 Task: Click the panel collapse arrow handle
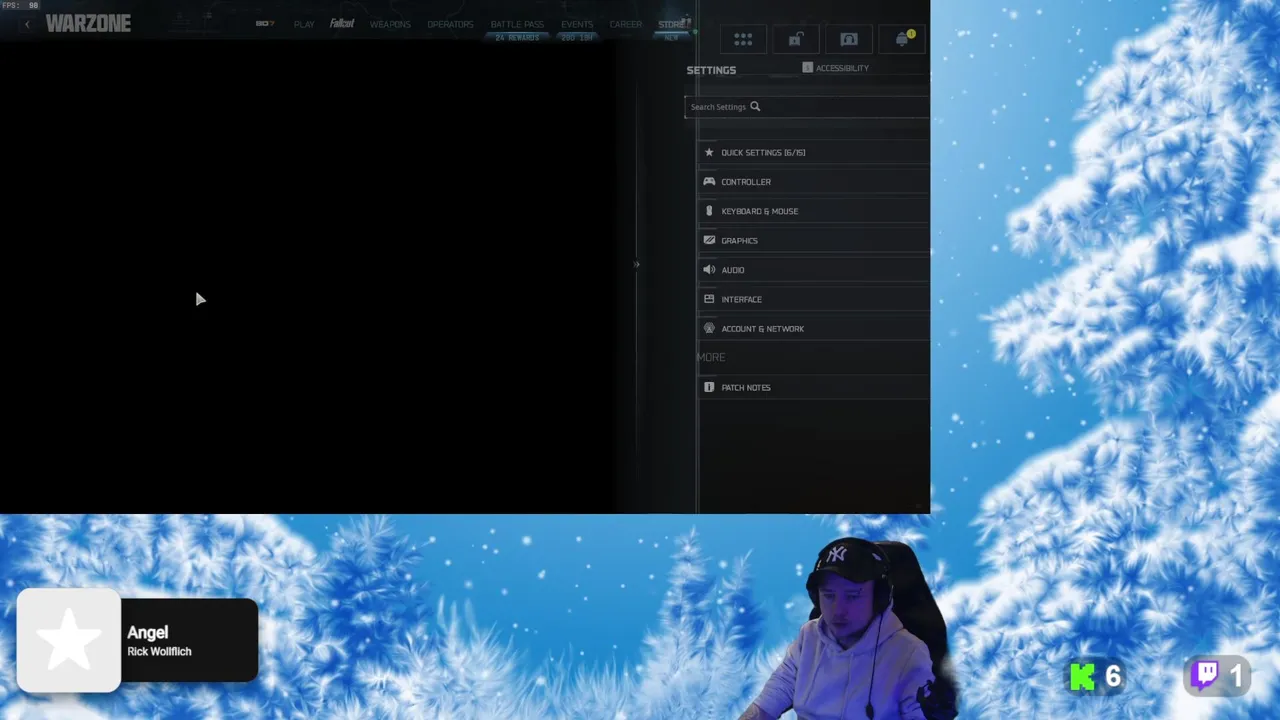click(x=637, y=264)
